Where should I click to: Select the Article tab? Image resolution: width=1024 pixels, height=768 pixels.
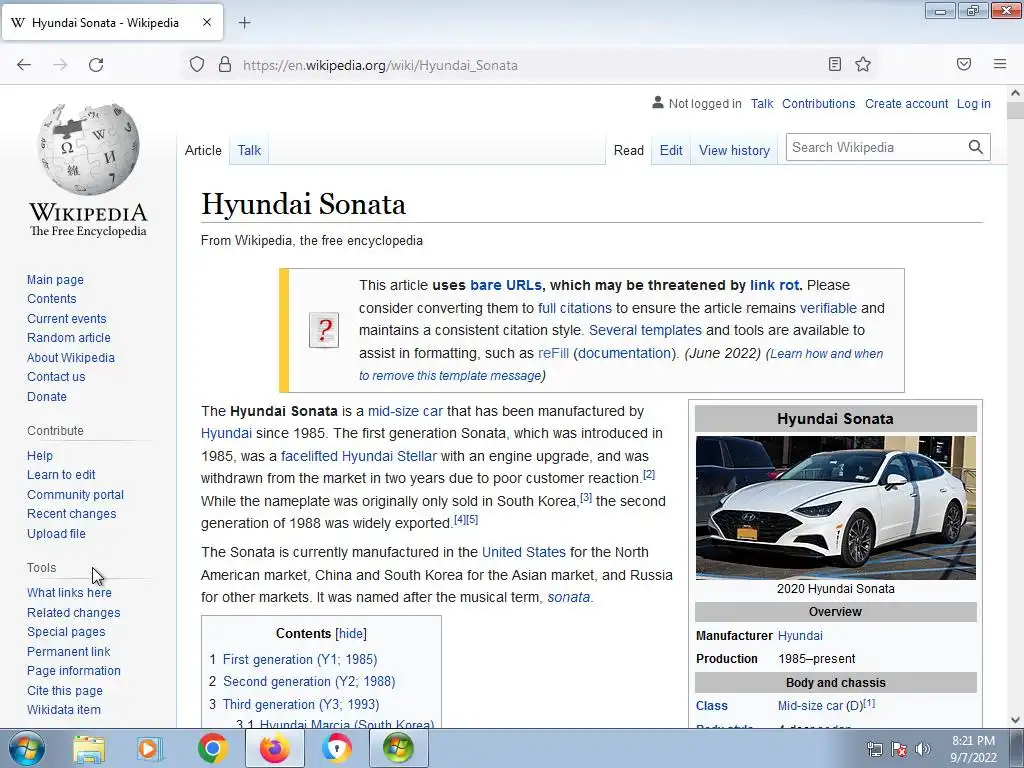pyautogui.click(x=203, y=150)
